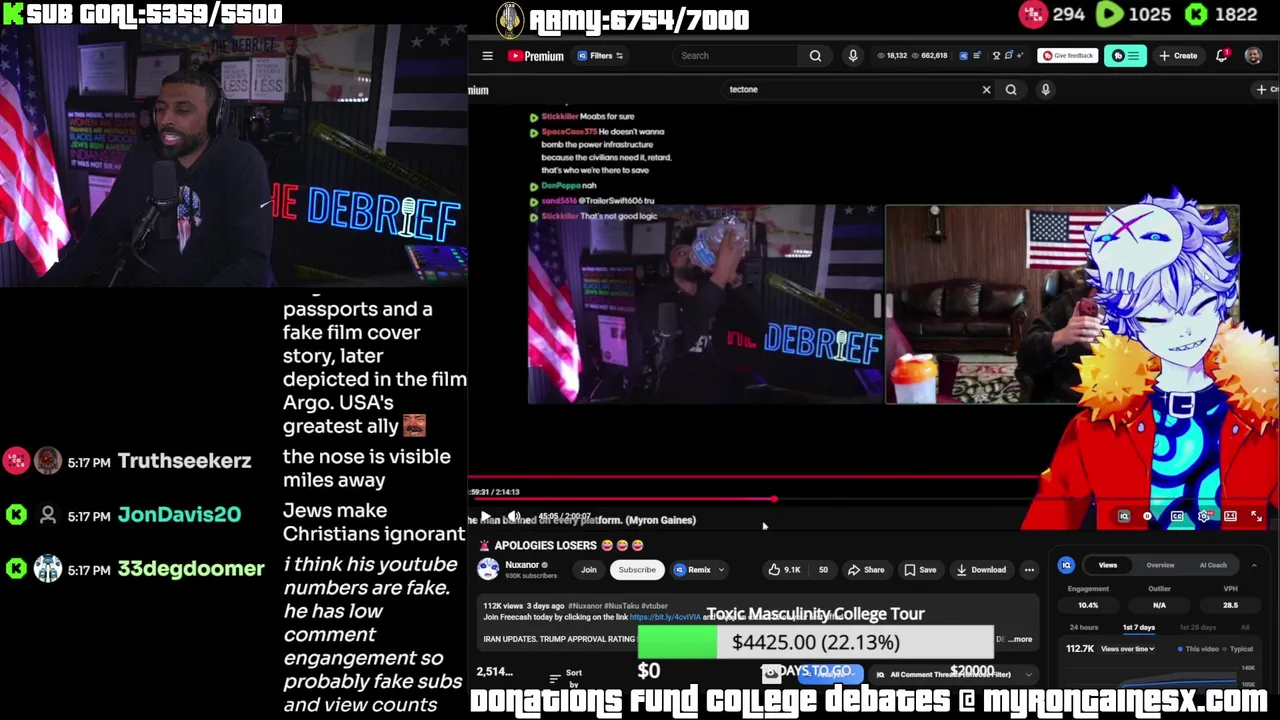Click the Remix button
This screenshot has width=1280, height=720.
692,570
